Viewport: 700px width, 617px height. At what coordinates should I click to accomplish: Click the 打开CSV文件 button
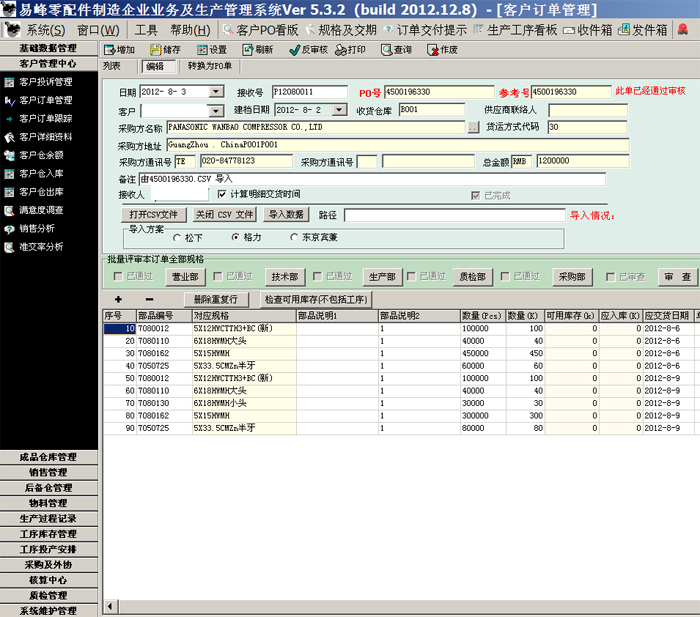(x=153, y=215)
